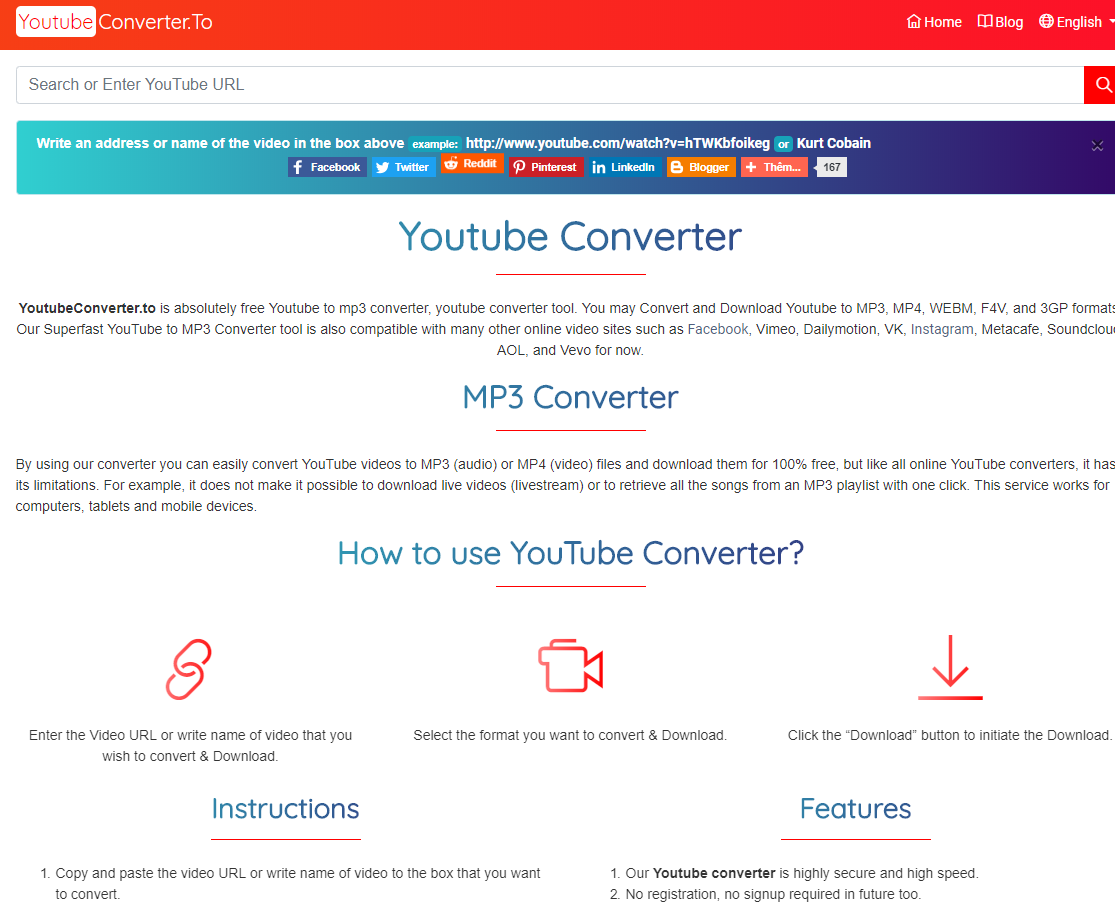Click bold YoutubeConverter.to text in paragraph
Viewport: 1115px width, 910px height.
click(x=87, y=308)
